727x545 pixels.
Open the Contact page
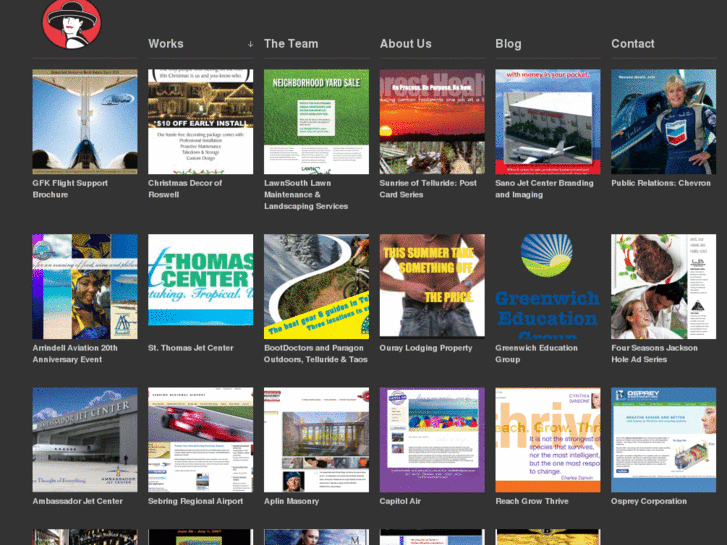[632, 44]
